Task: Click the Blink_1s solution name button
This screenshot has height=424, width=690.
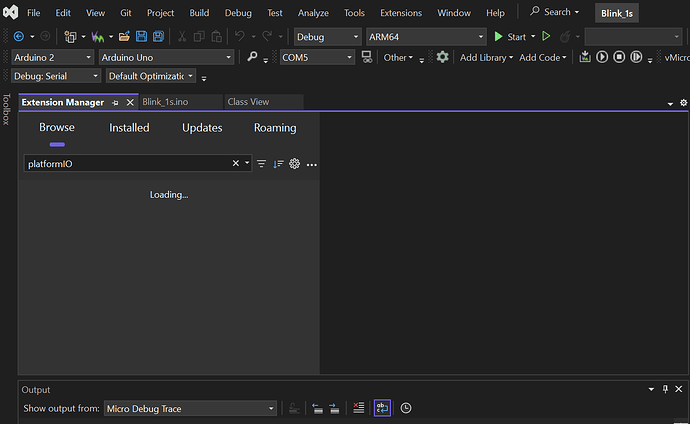Action: pyautogui.click(x=617, y=13)
